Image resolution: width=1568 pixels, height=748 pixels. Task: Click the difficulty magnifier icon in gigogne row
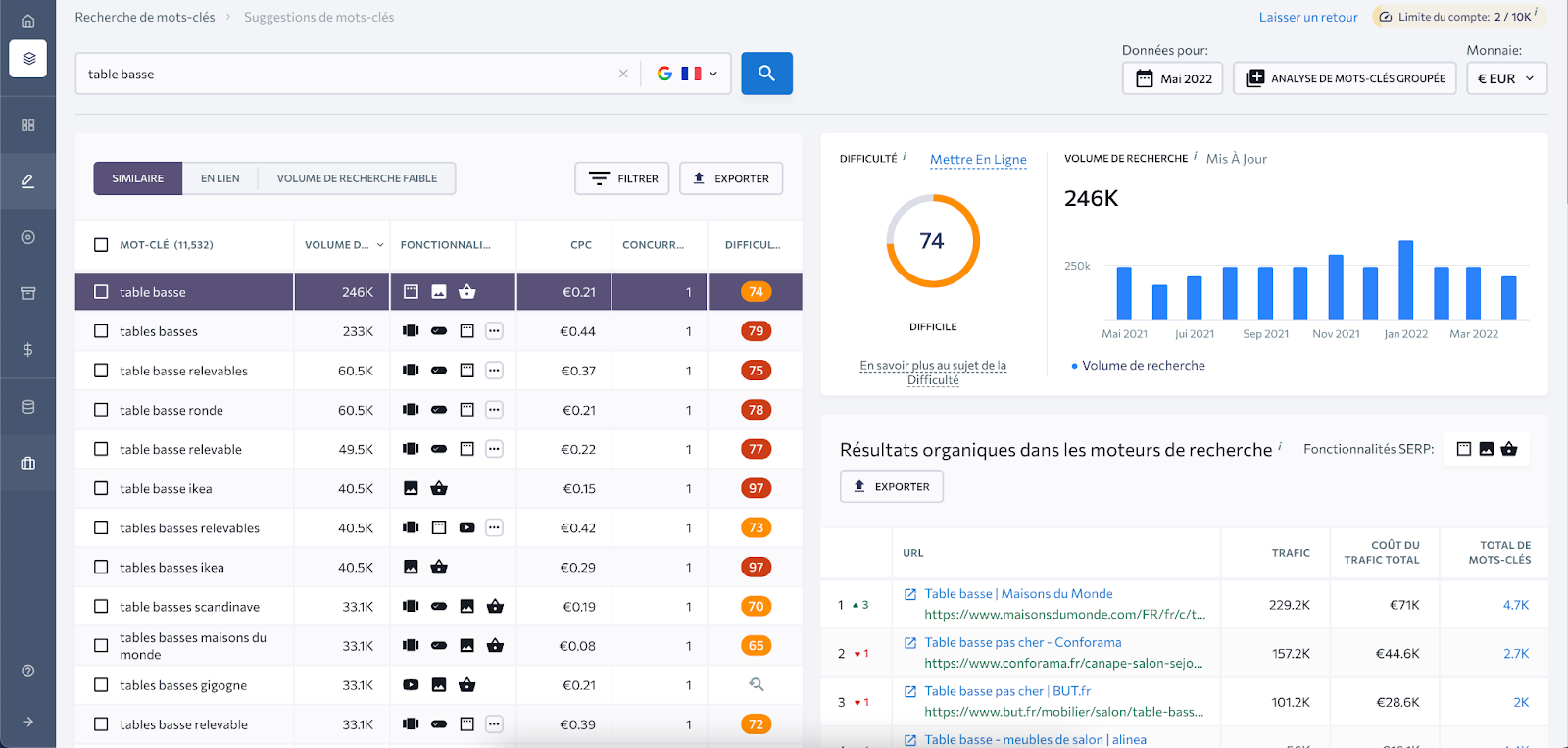tap(756, 685)
